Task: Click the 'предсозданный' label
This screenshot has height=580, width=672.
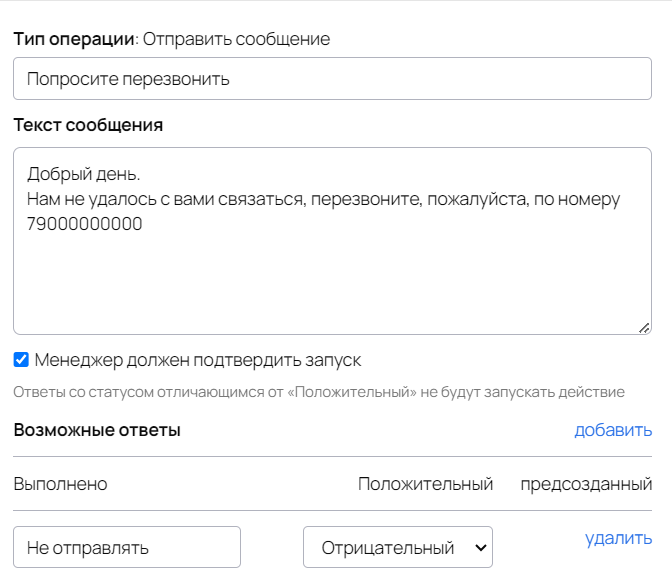Action: click(586, 484)
